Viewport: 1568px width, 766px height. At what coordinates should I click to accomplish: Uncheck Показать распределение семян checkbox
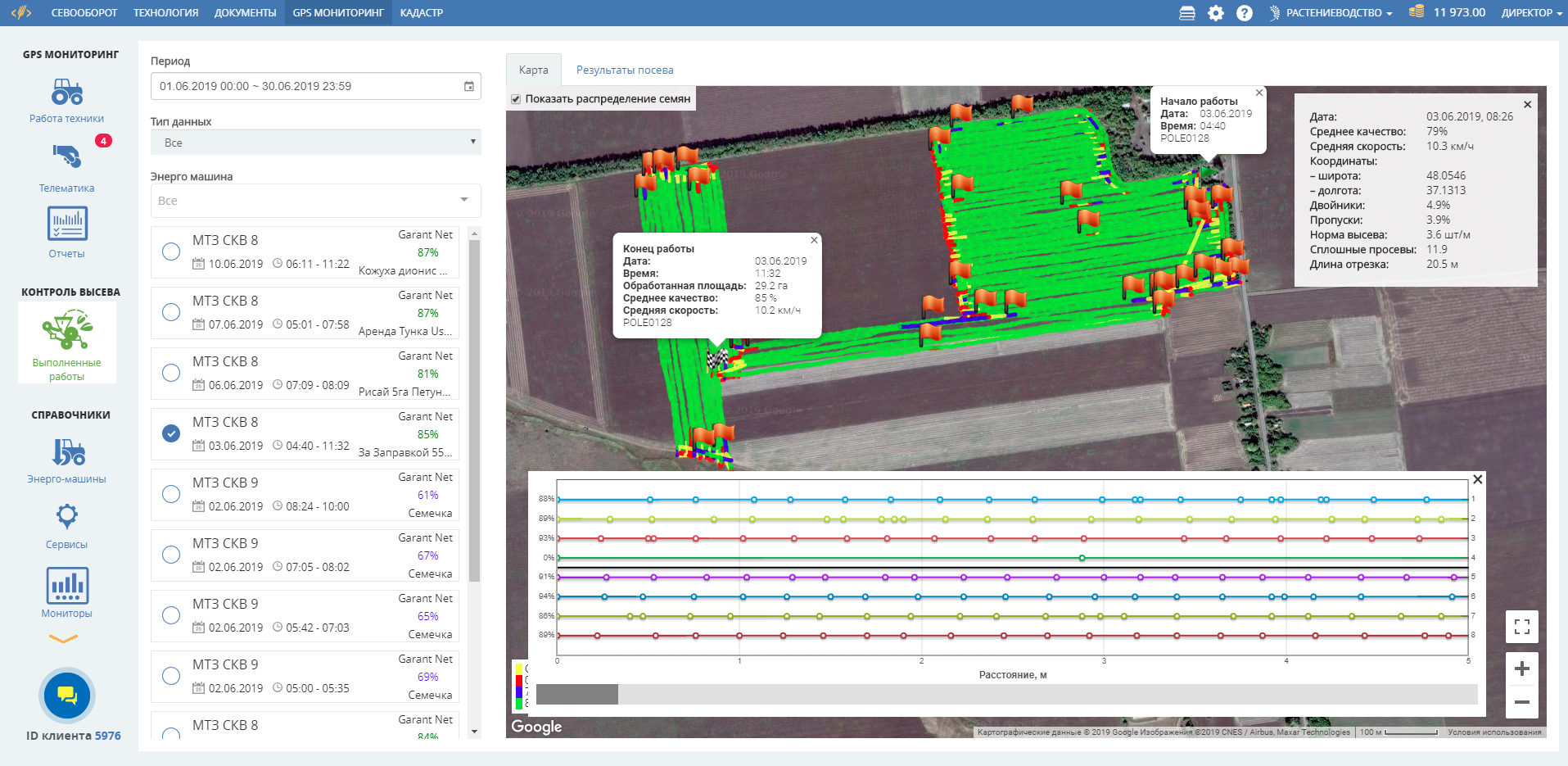pyautogui.click(x=516, y=99)
